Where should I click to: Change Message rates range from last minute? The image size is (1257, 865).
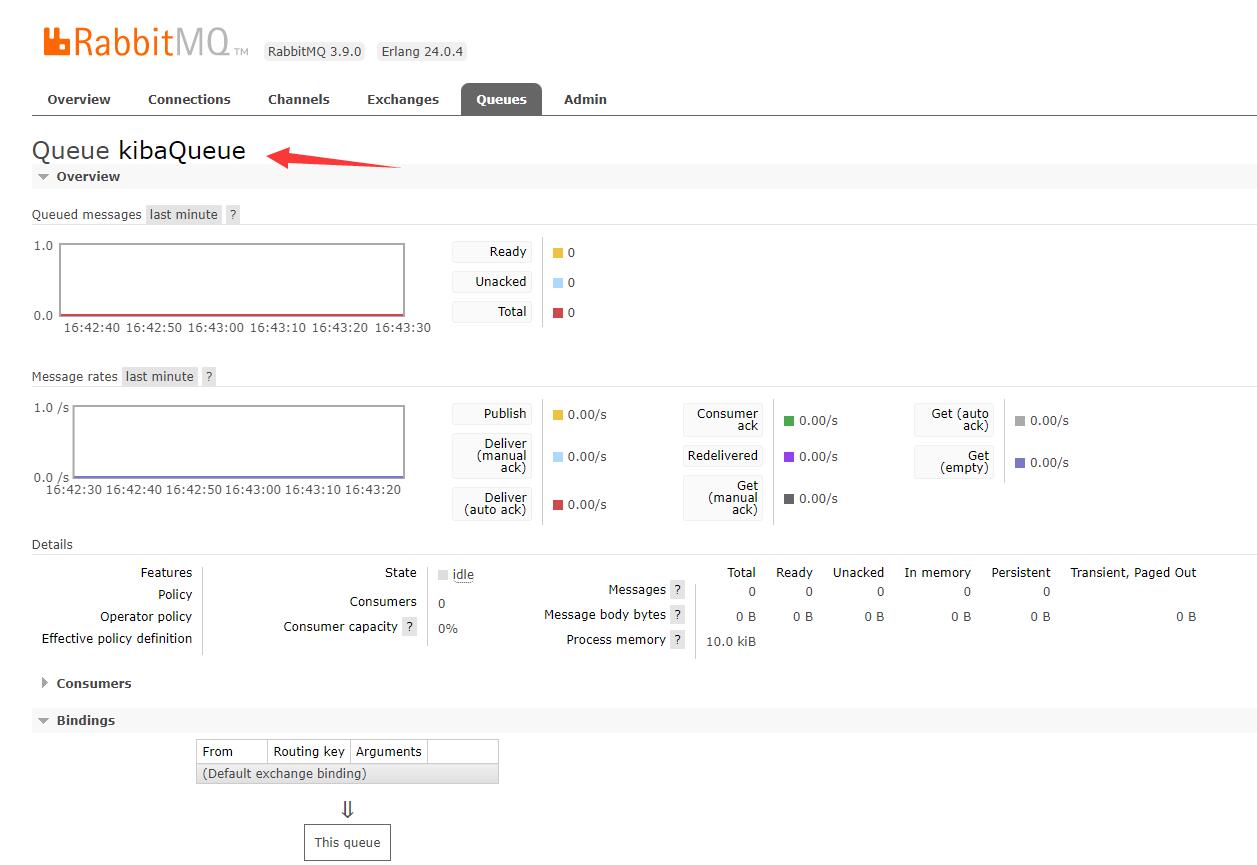(x=160, y=377)
